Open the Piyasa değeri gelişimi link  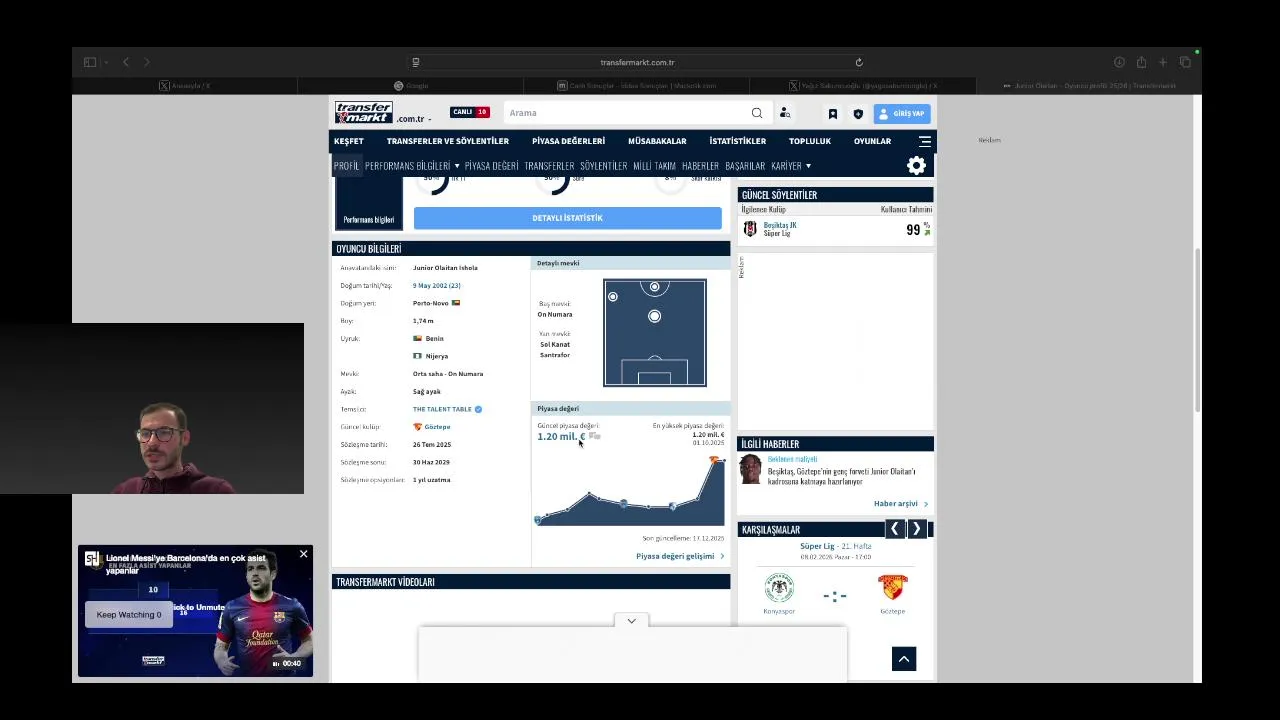click(680, 556)
